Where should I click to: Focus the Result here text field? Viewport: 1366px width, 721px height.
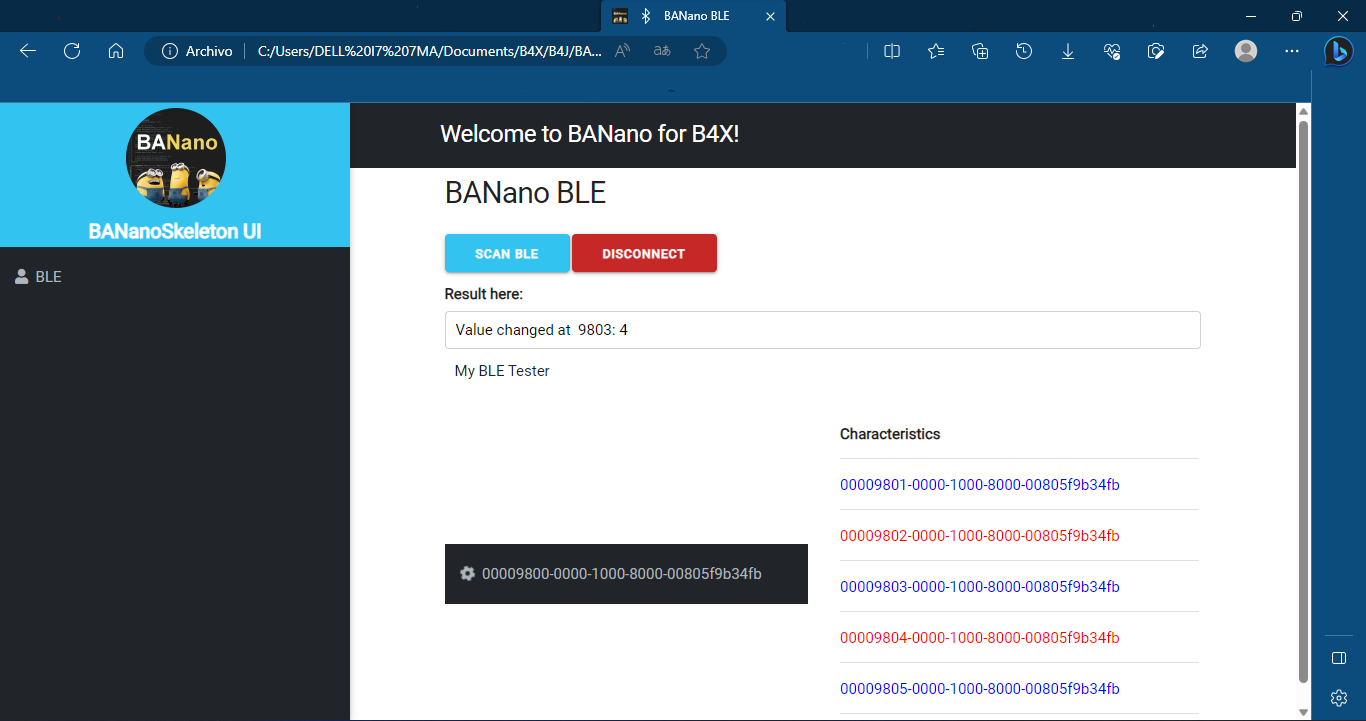click(x=822, y=330)
